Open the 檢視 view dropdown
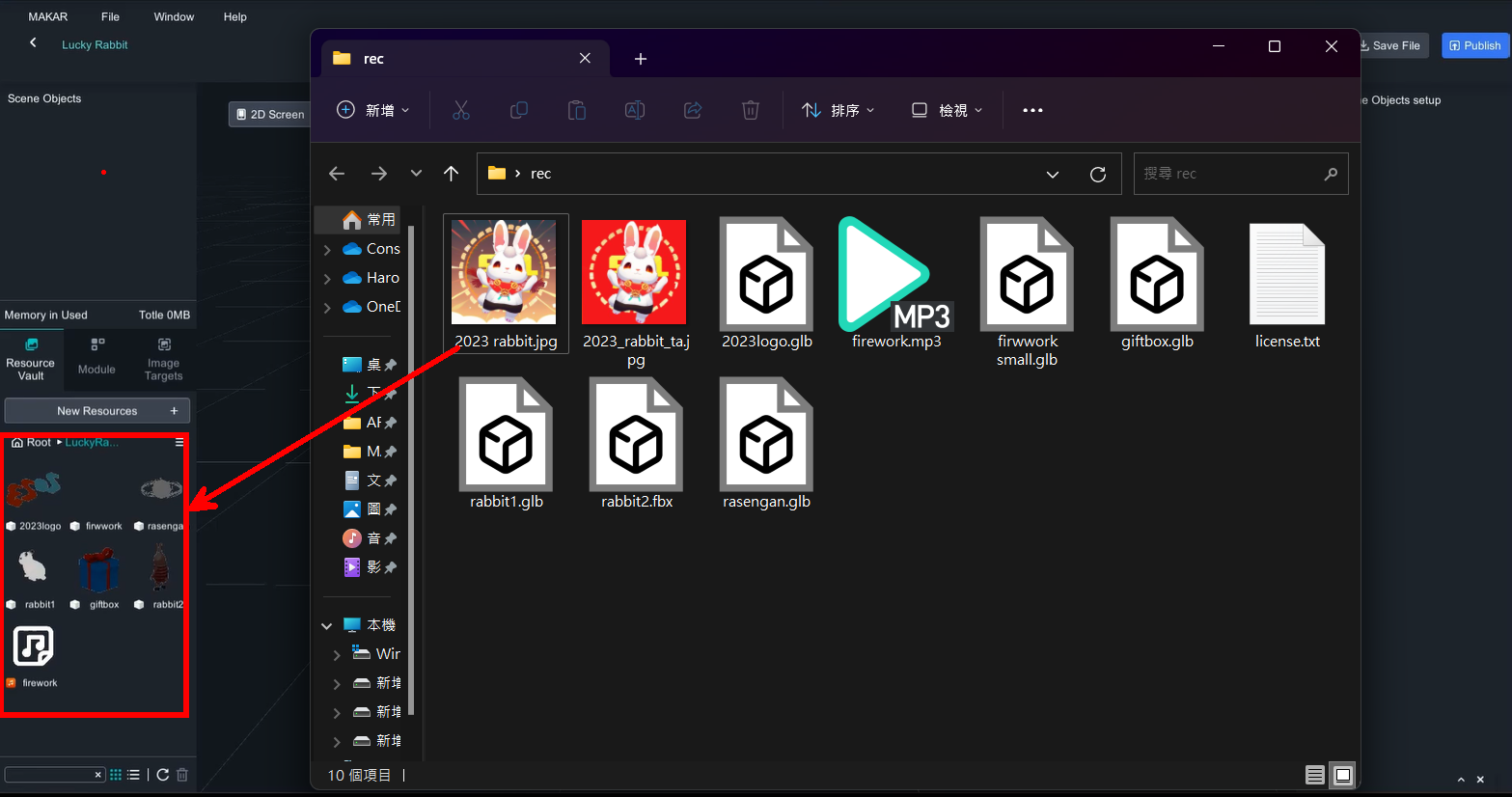This screenshot has height=797, width=1512. (x=947, y=110)
